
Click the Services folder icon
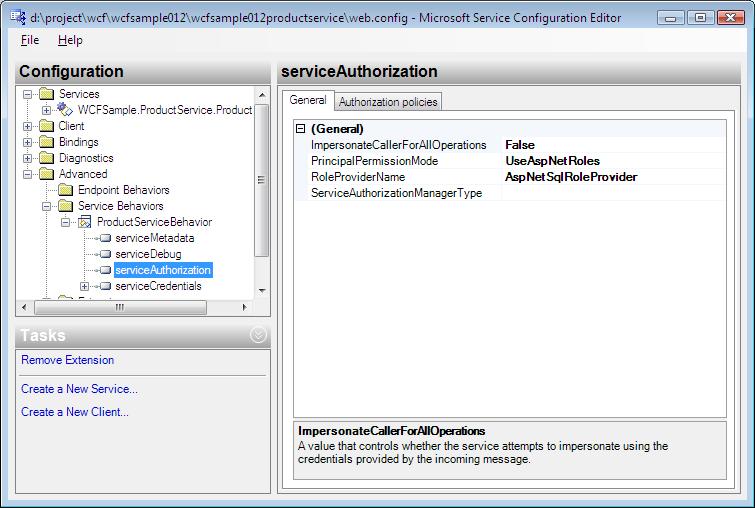click(46, 94)
